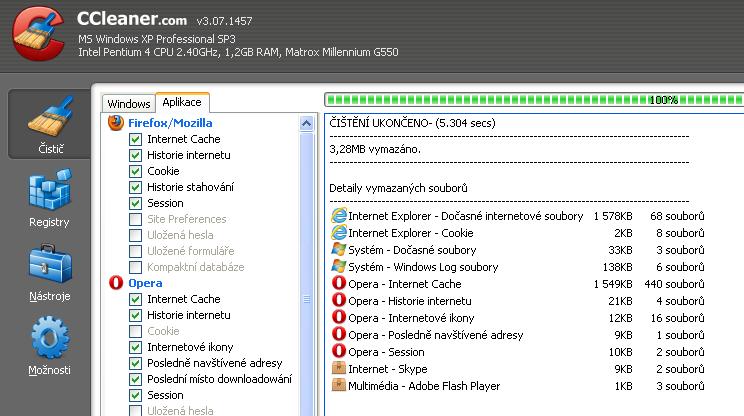Image resolution: width=744 pixels, height=416 pixels.
Task: Click the Multimédia Adobe Flash Player icon
Action: pyautogui.click(x=339, y=386)
